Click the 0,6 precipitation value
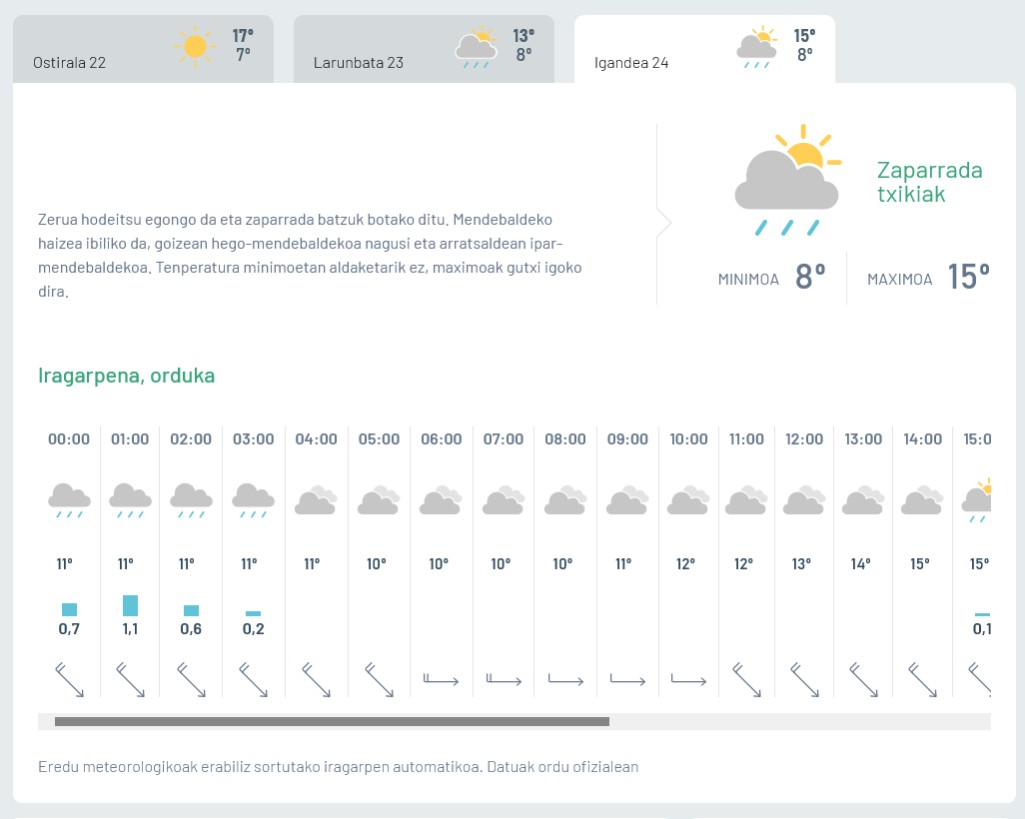Image resolution: width=1025 pixels, height=819 pixels. [x=191, y=629]
